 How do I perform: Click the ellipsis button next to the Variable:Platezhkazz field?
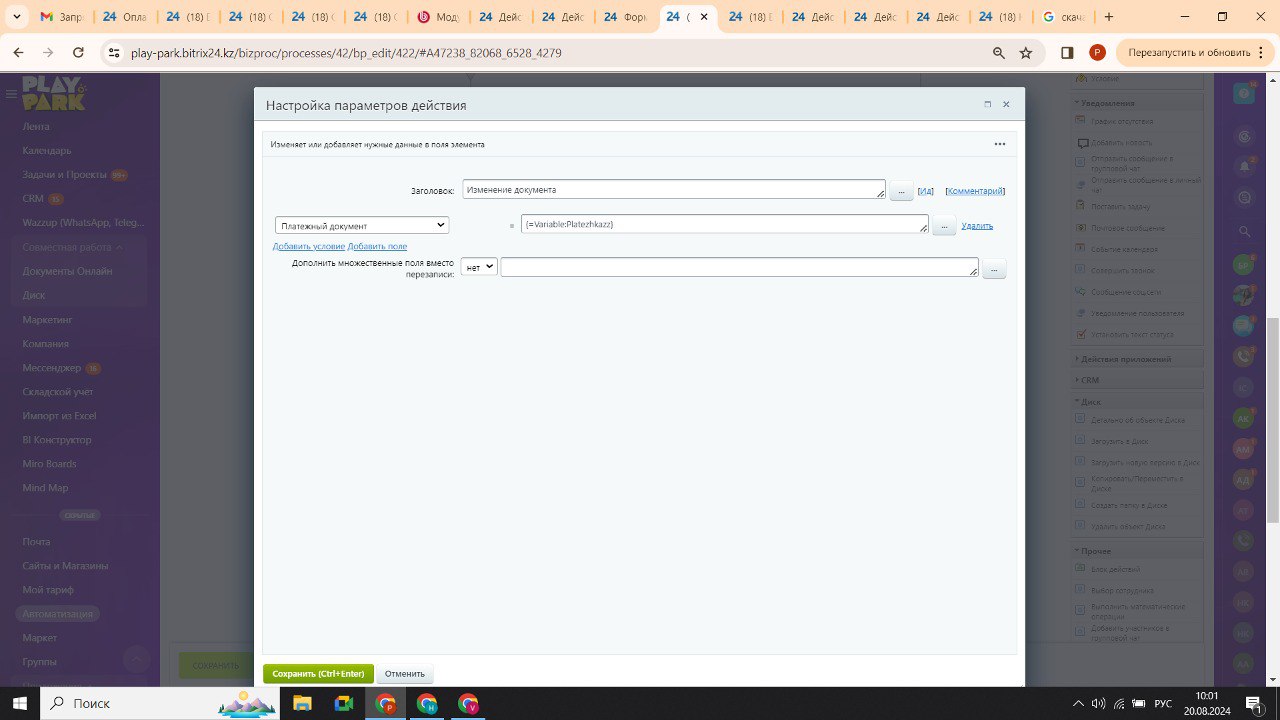pyautogui.click(x=944, y=226)
